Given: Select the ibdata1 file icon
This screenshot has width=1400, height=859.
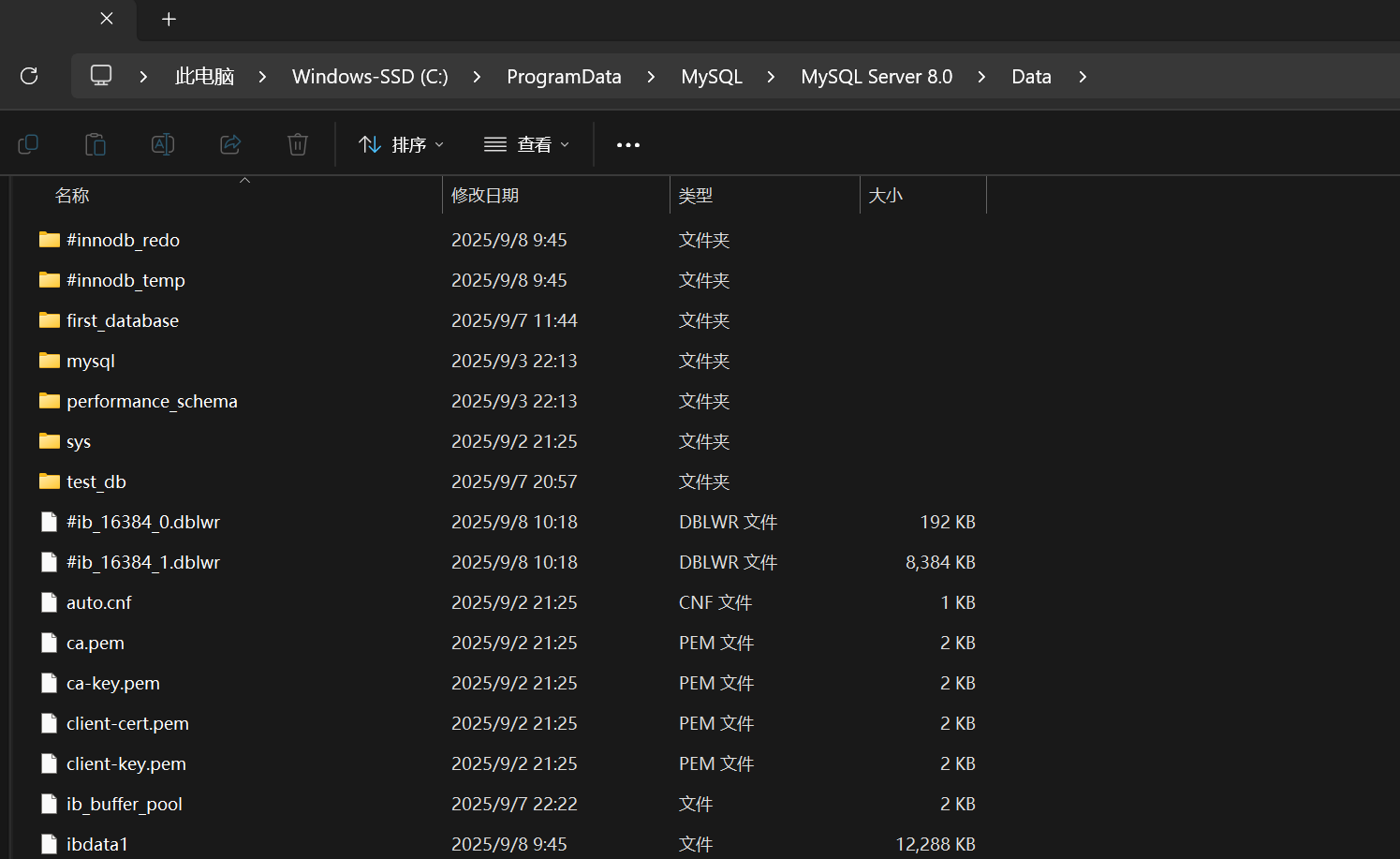Looking at the screenshot, I should pyautogui.click(x=50, y=844).
